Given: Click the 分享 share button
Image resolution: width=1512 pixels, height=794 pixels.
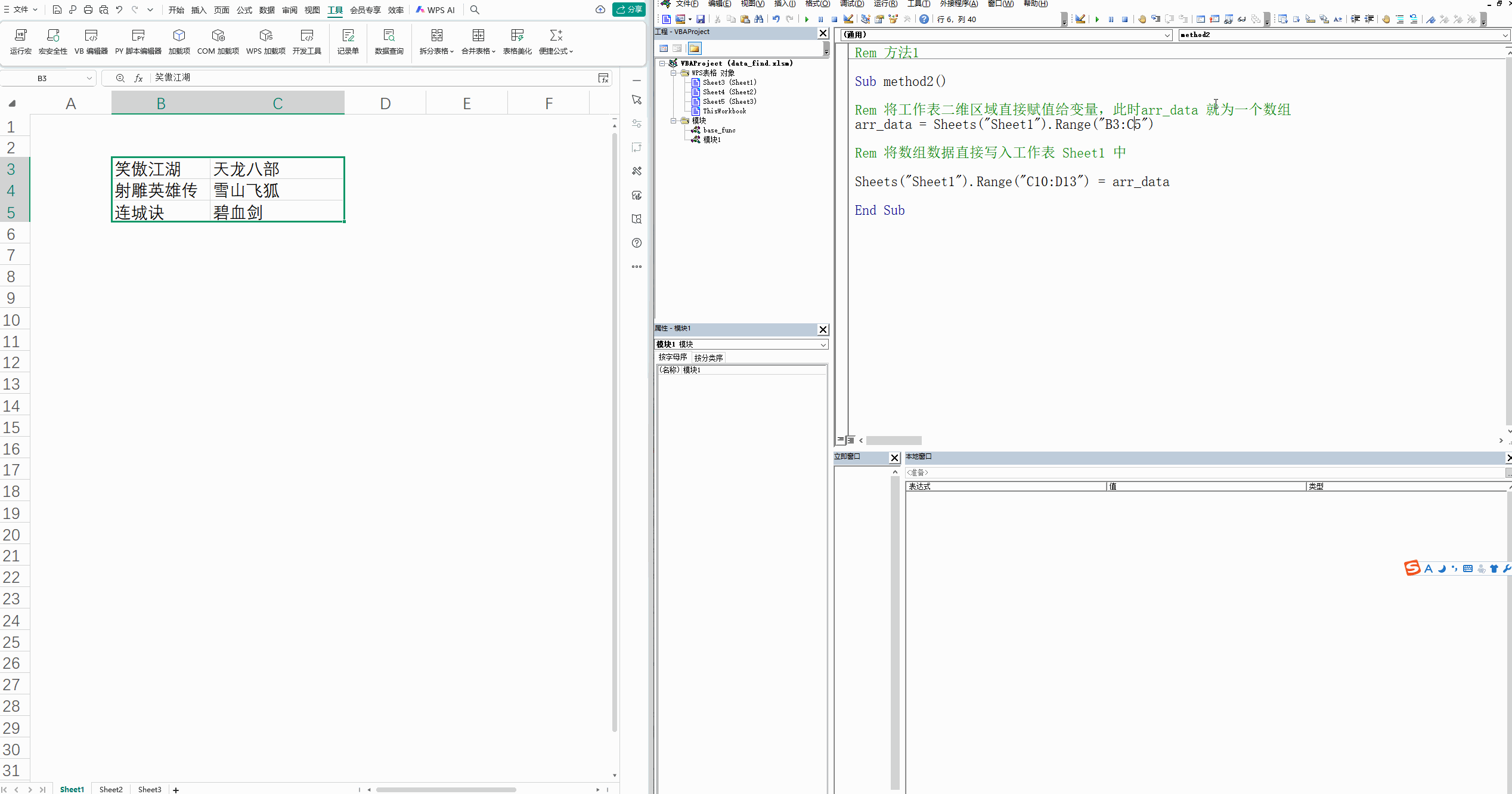Looking at the screenshot, I should [x=629, y=10].
